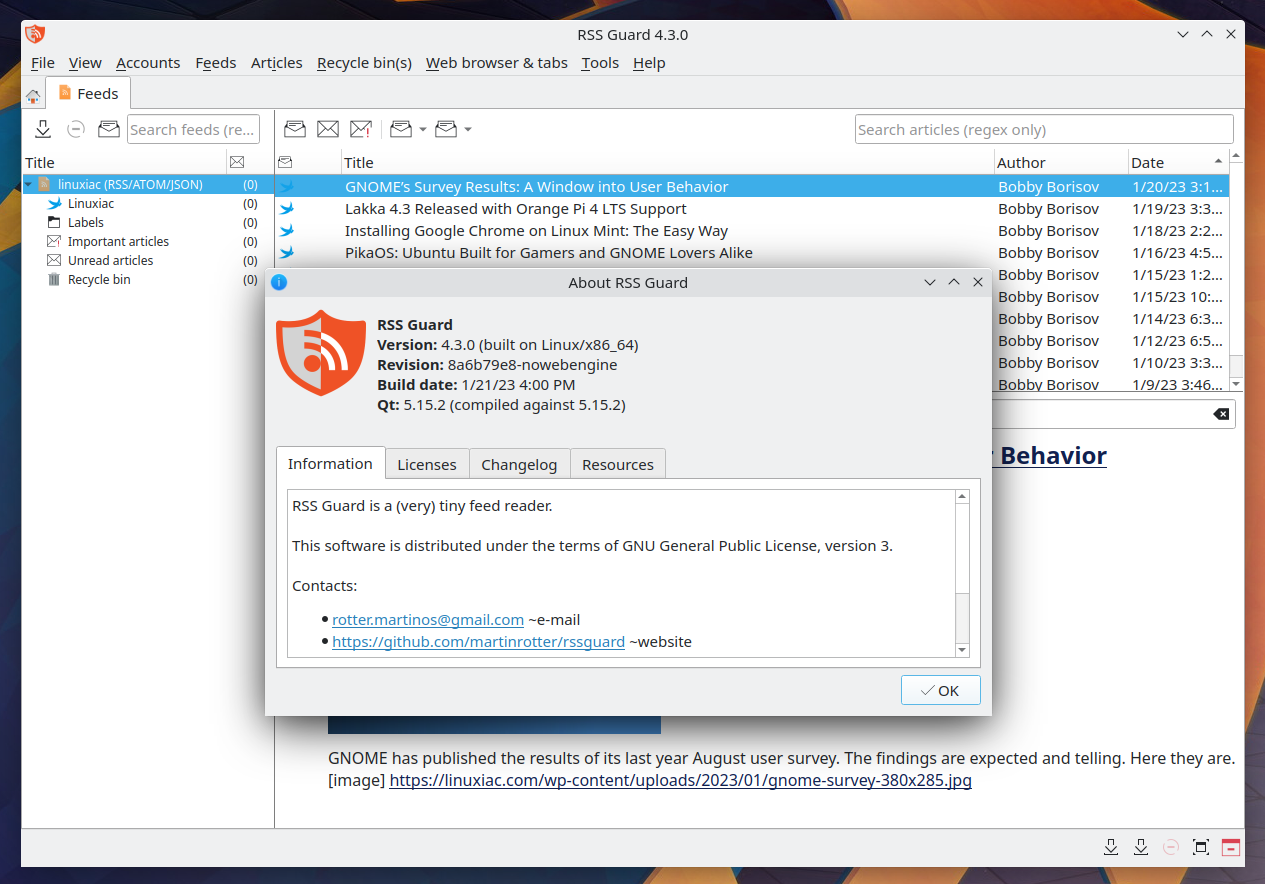
Task: Toggle fullscreen with the status bar frame icon
Action: click(1201, 847)
